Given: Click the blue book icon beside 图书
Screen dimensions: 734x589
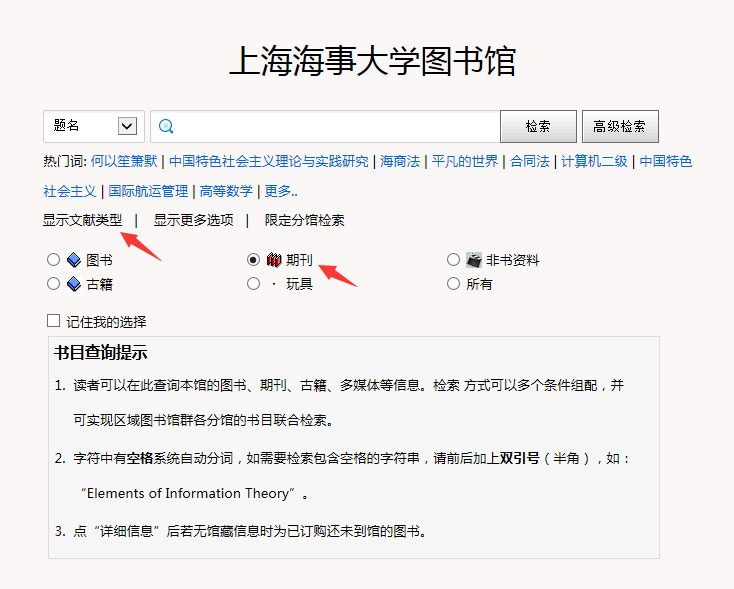Looking at the screenshot, I should 74,260.
